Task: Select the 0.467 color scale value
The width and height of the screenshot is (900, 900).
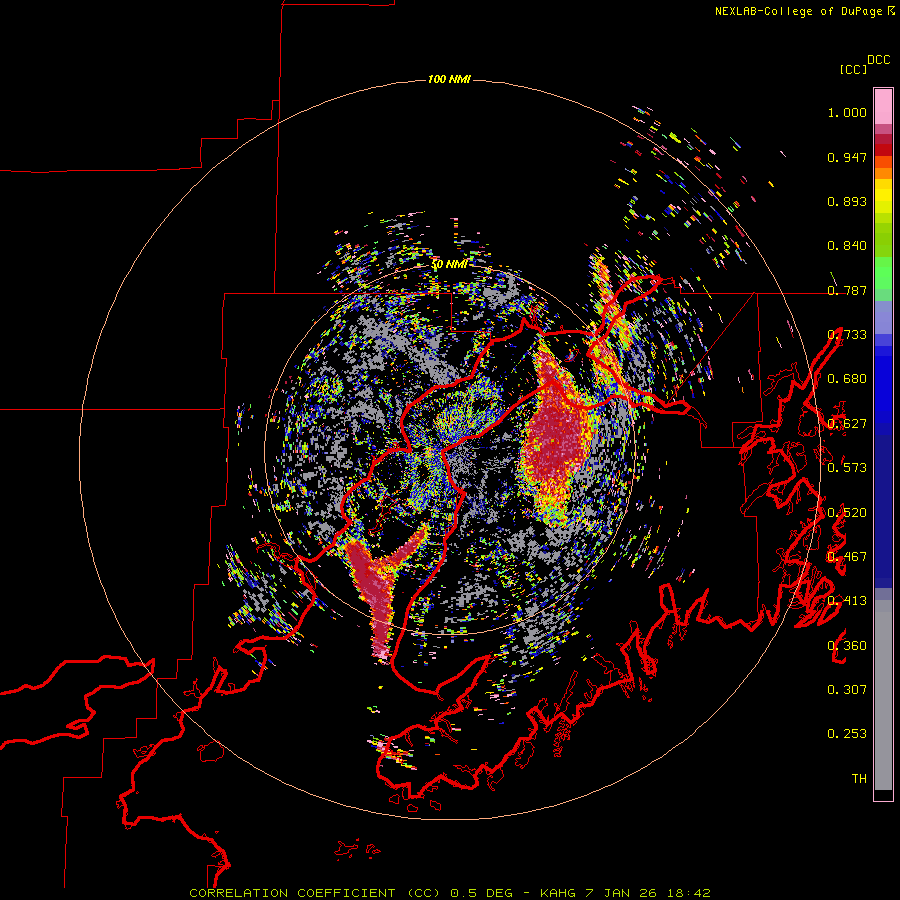Action: pos(847,557)
